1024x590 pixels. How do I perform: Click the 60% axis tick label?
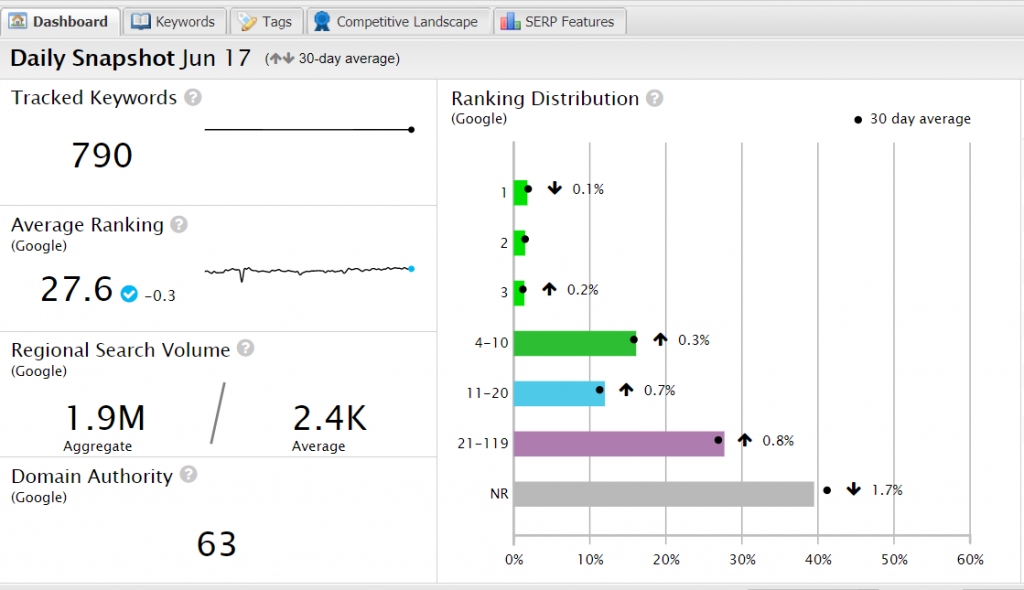point(970,560)
